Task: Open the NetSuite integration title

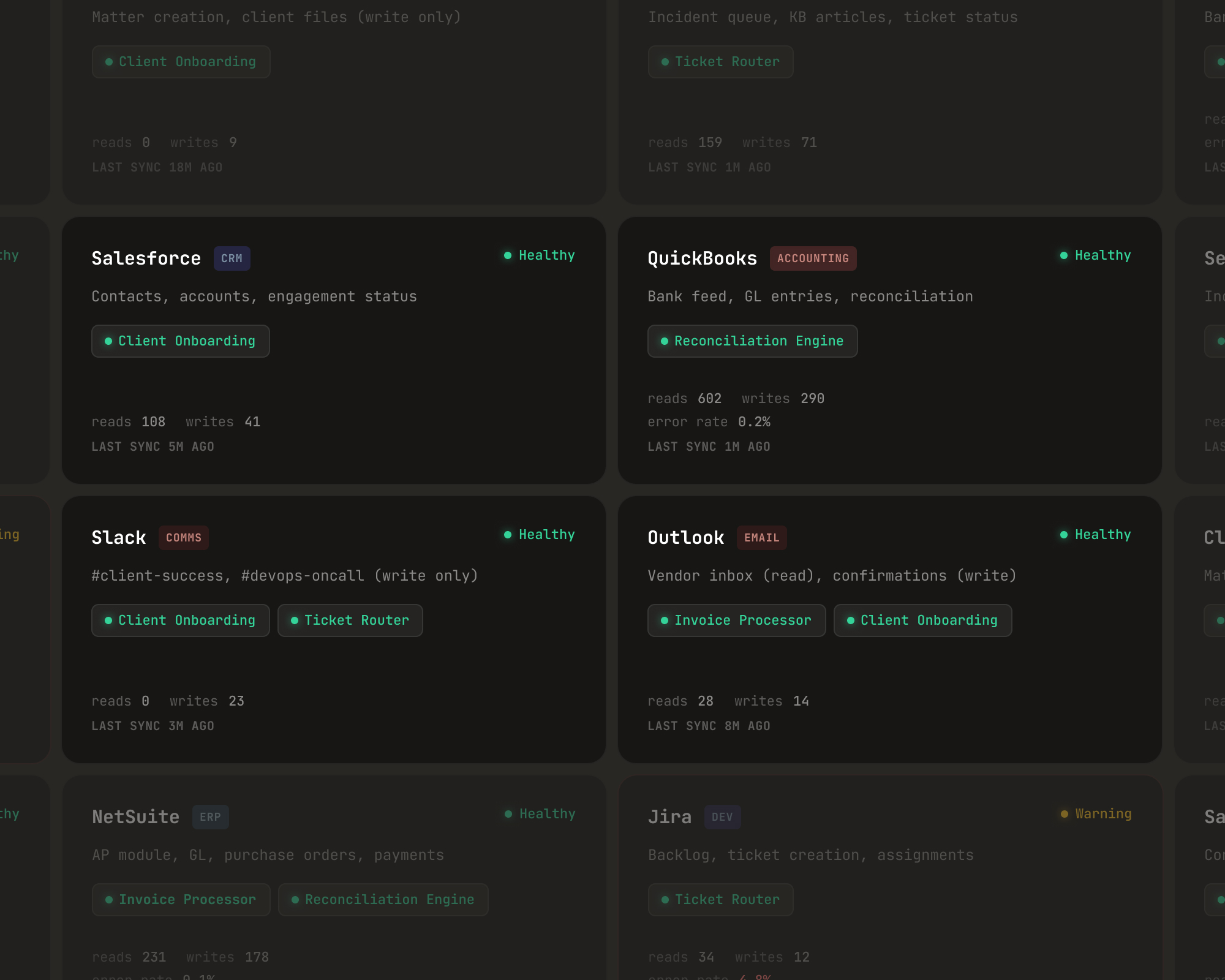Action: click(136, 817)
